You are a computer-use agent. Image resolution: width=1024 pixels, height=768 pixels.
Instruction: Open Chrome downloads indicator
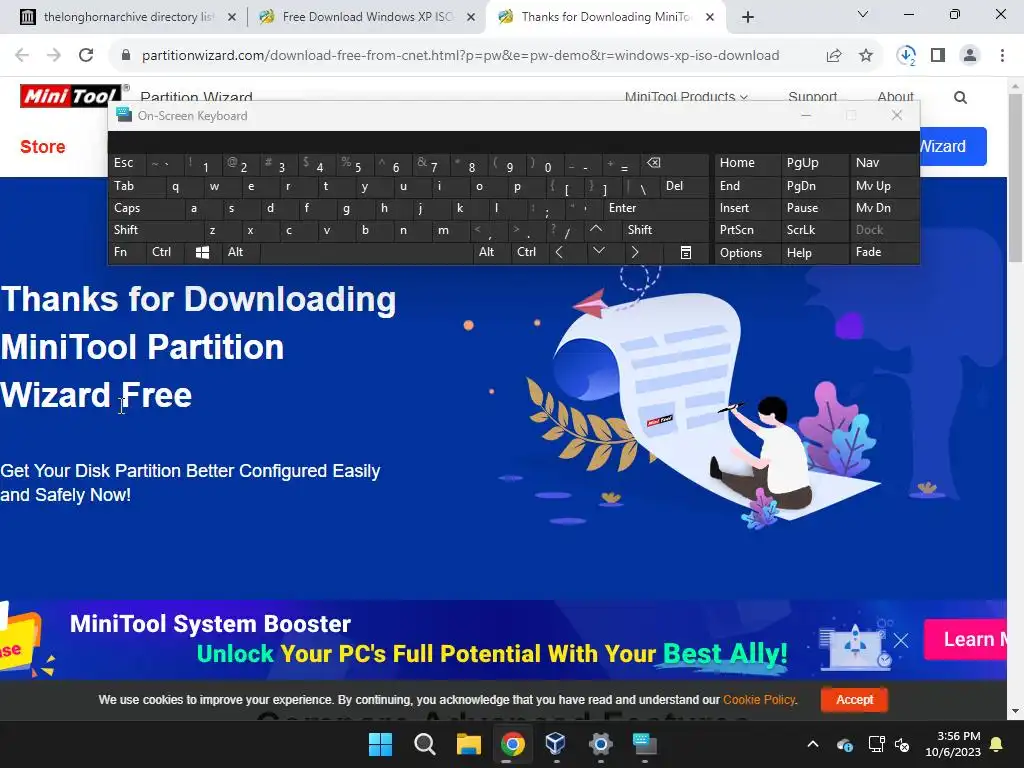906,56
